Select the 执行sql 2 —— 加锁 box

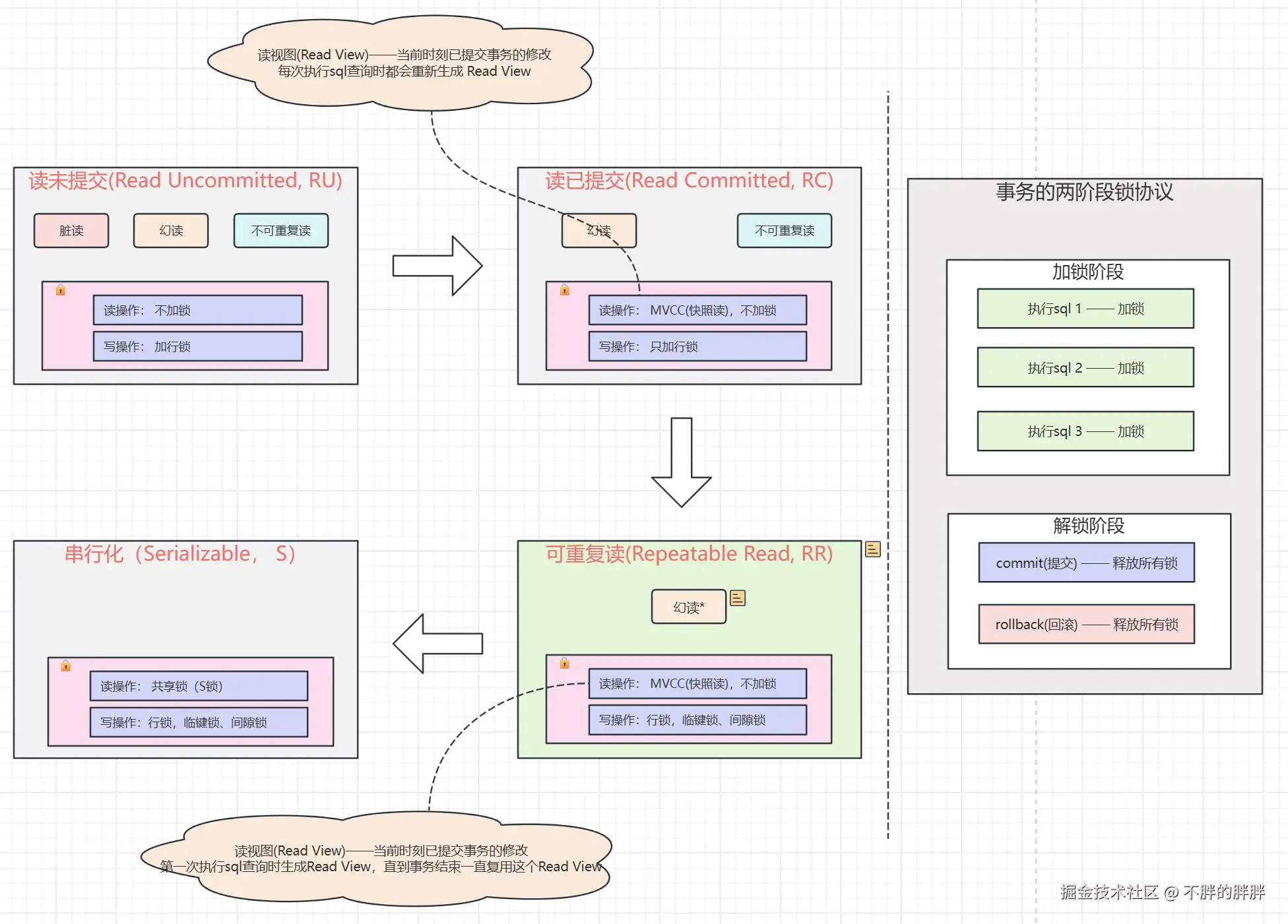(x=1085, y=367)
